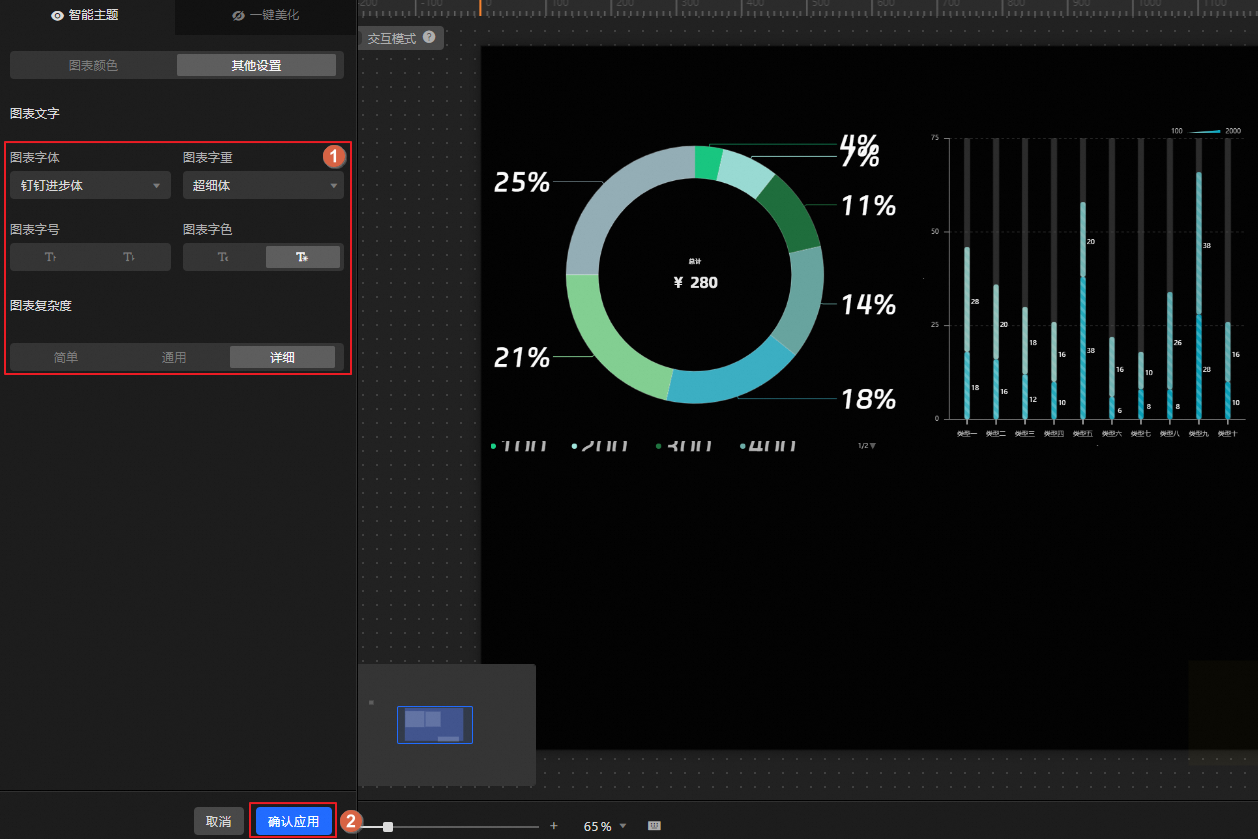1258x839 pixels.
Task: Set chart complexity to 简单
Action: point(66,357)
